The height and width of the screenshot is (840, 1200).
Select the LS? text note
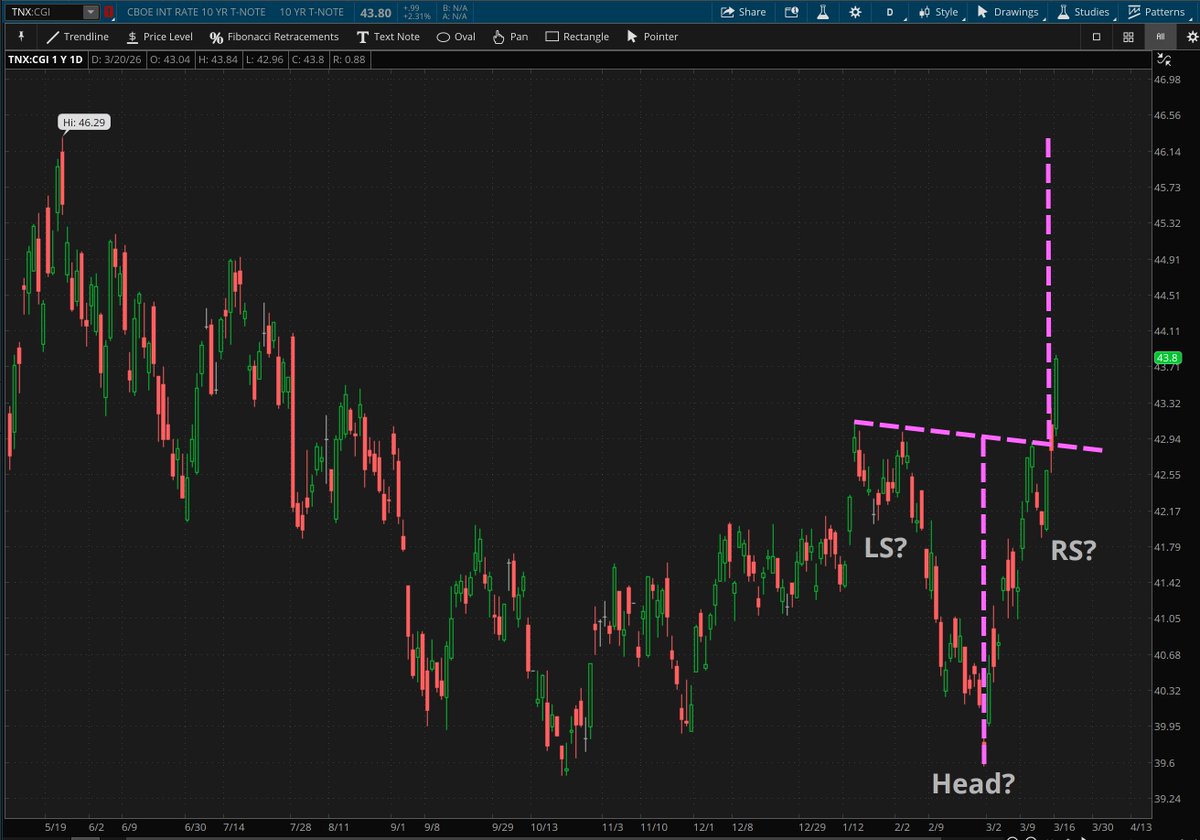point(885,546)
